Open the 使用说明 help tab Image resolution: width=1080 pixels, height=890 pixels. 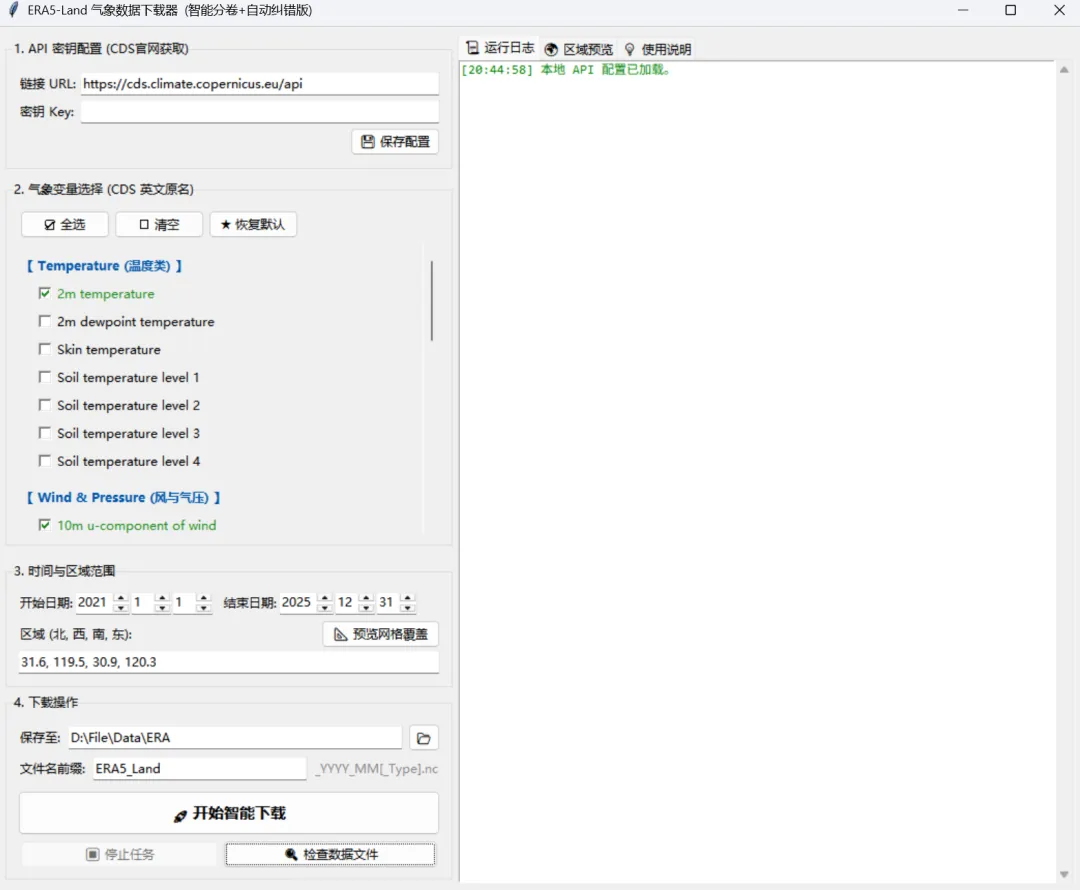point(658,49)
